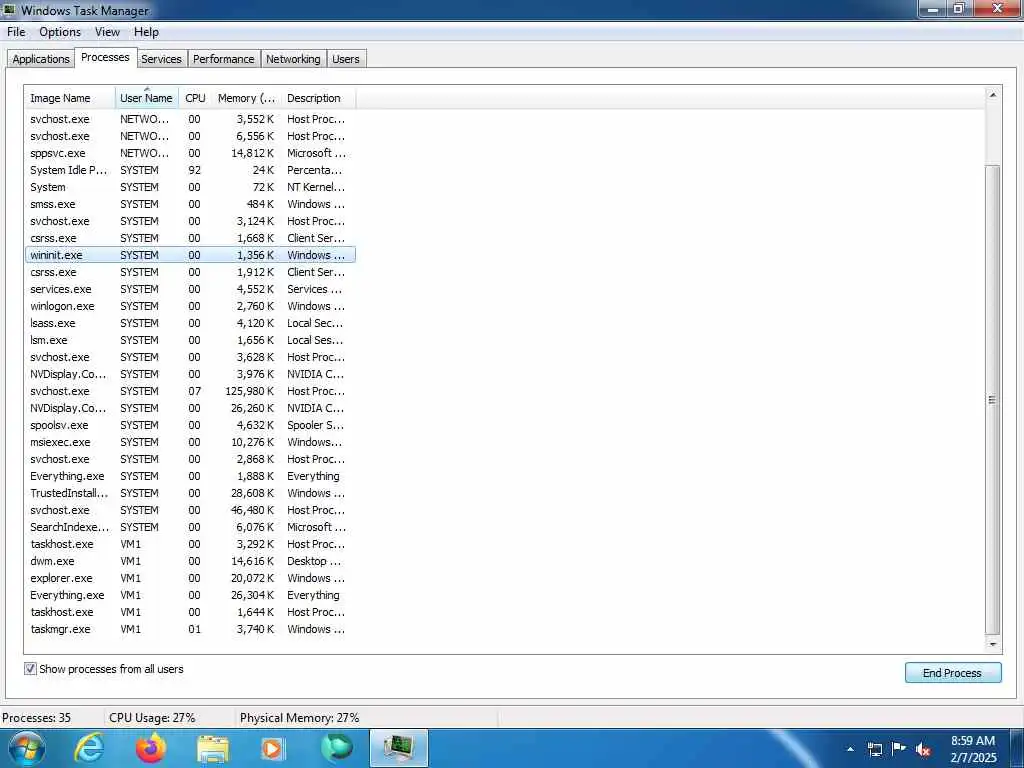
Task: Open Windows Explorer folder icon in taskbar
Action: coord(213,748)
